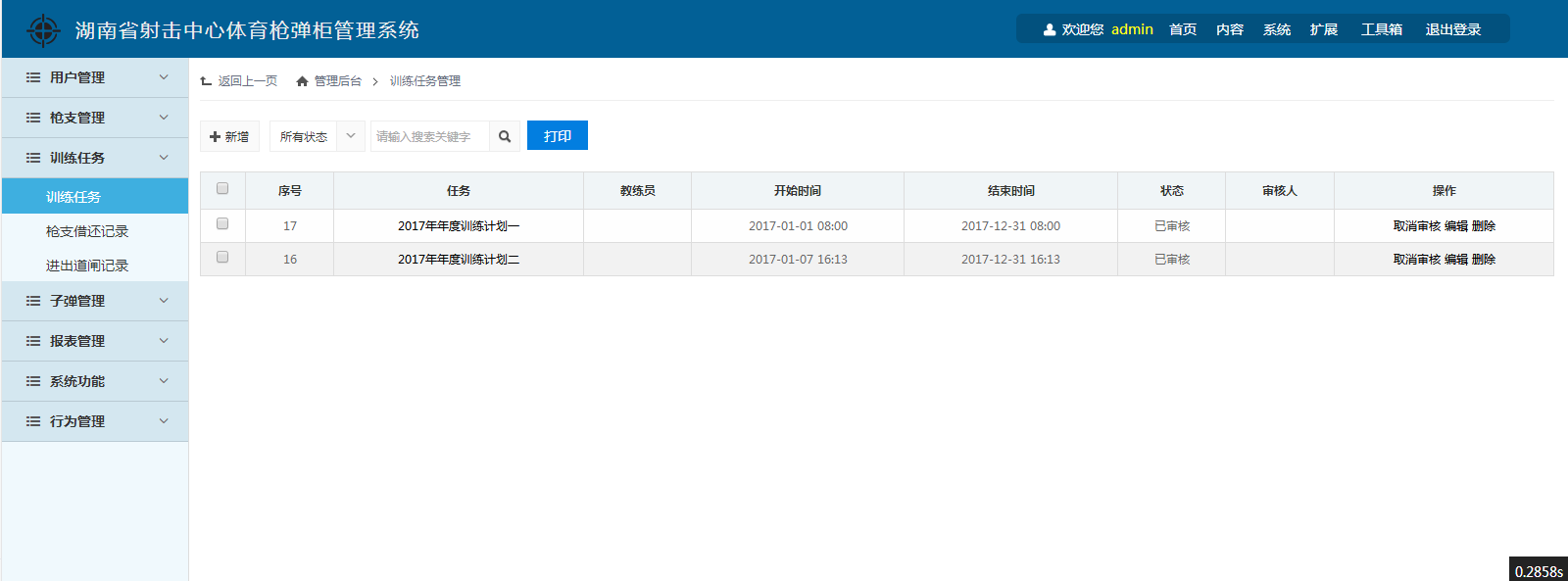This screenshot has height=581, width=1568.
Task: Click the user avatar icon beside welcome text
Action: coord(1050,29)
